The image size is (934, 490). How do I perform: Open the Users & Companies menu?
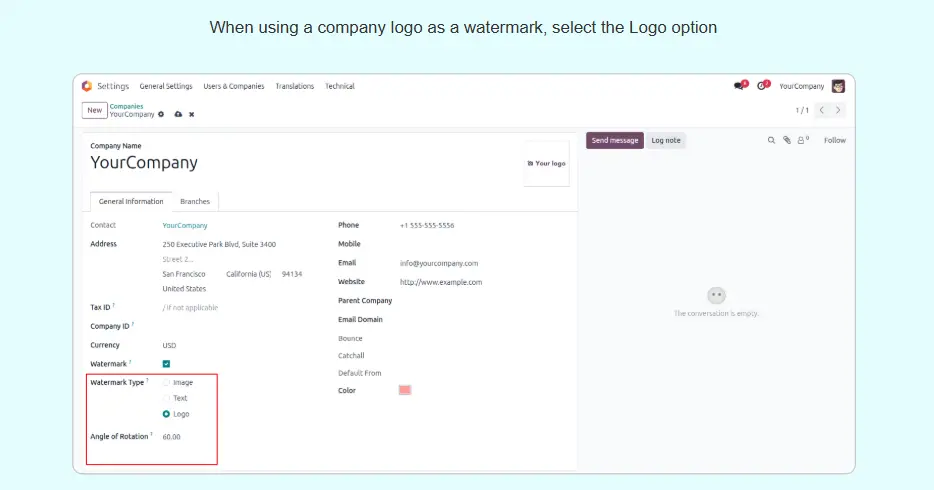[233, 86]
